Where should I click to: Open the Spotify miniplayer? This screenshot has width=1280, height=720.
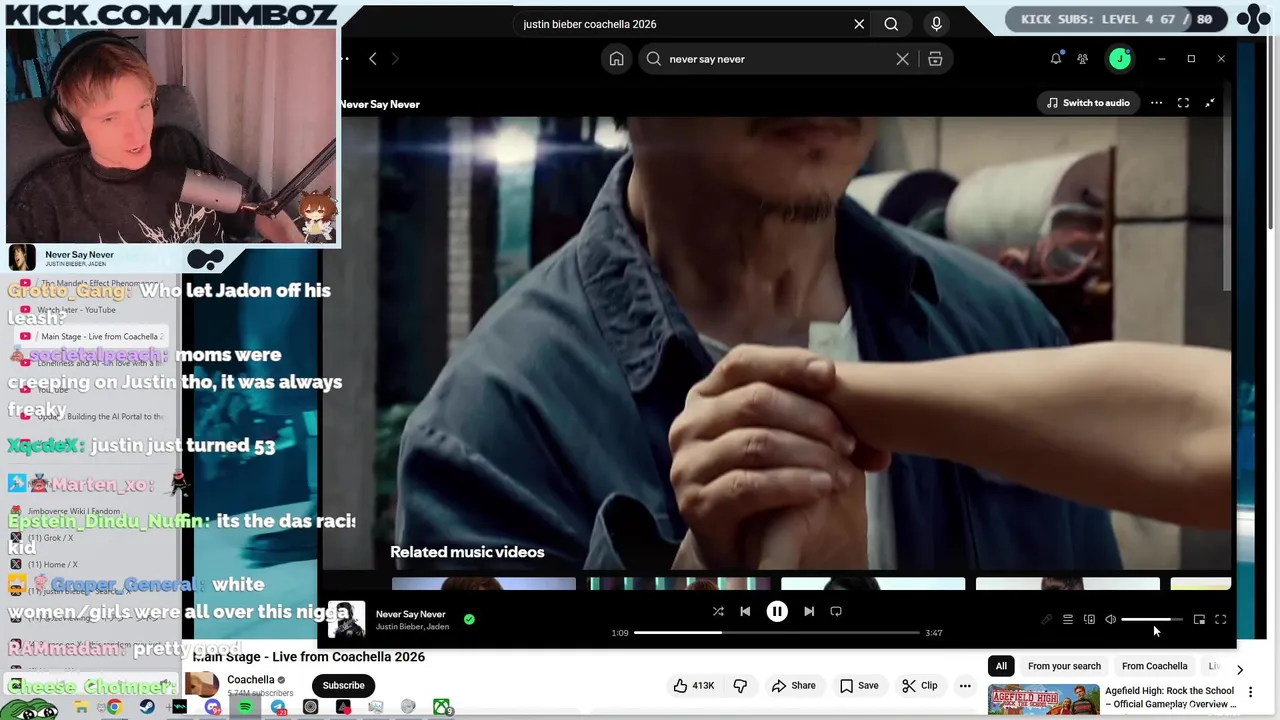(x=1199, y=620)
